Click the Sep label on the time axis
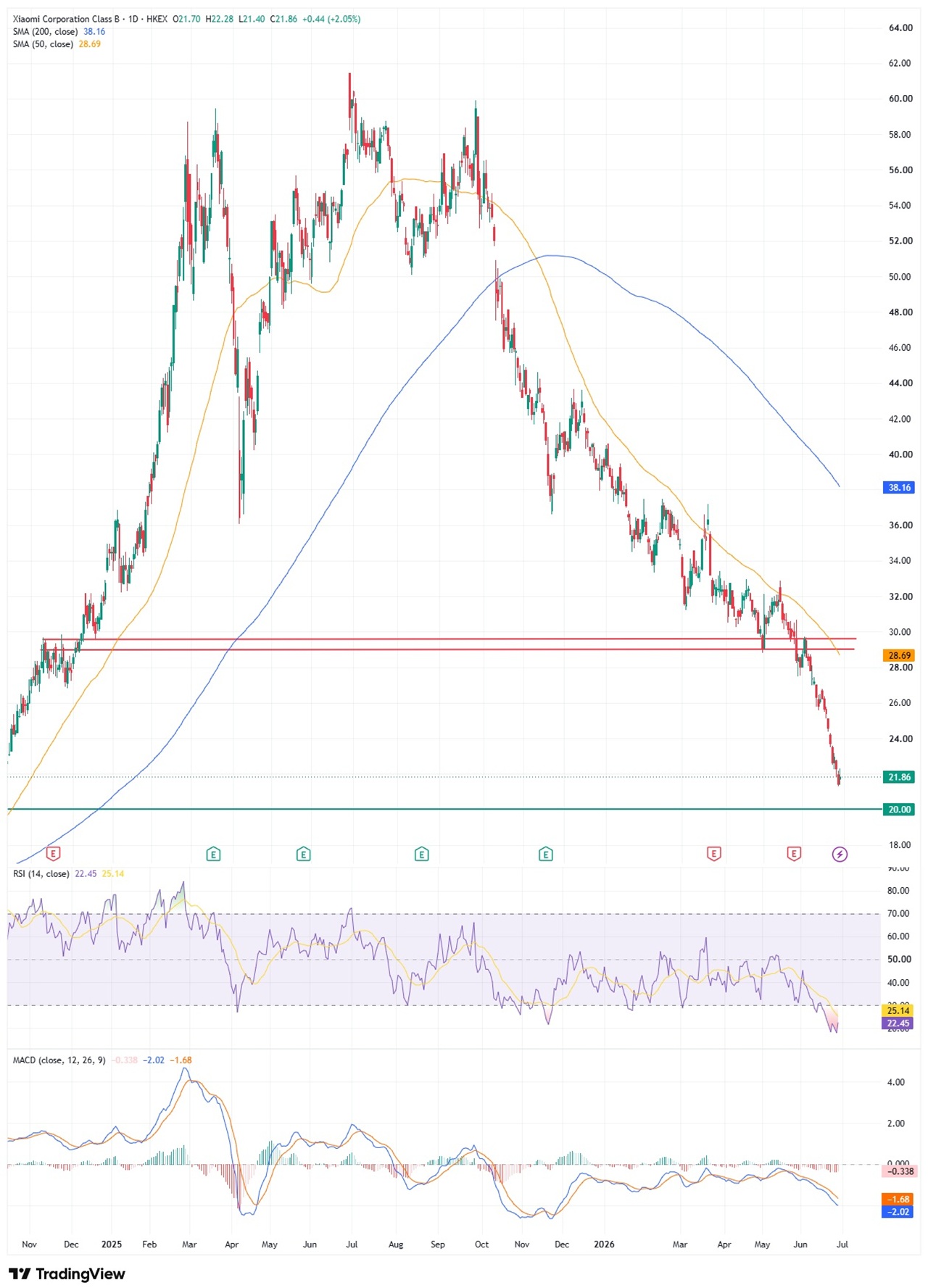Image resolution: width=928 pixels, height=1288 pixels. click(438, 1245)
